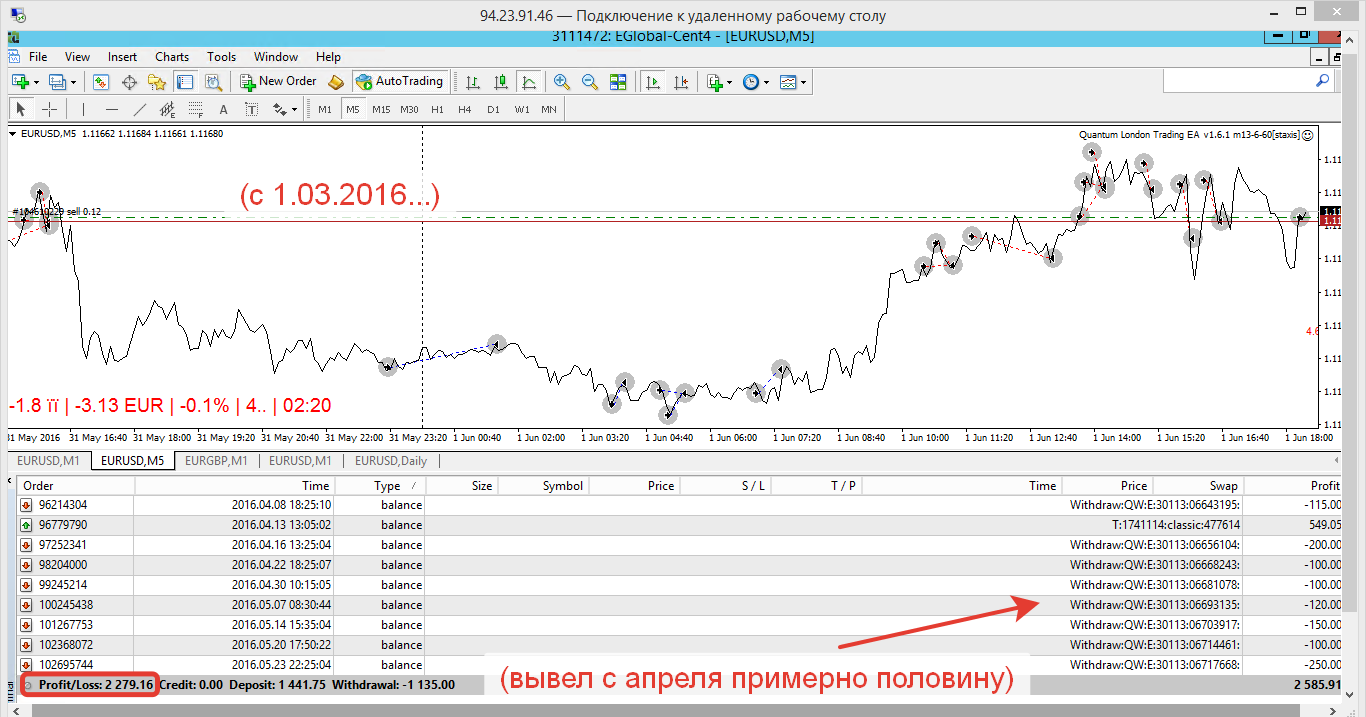Viewport: 1366px width, 717px height.
Task: Toggle Chart Shift icon
Action: (681, 81)
